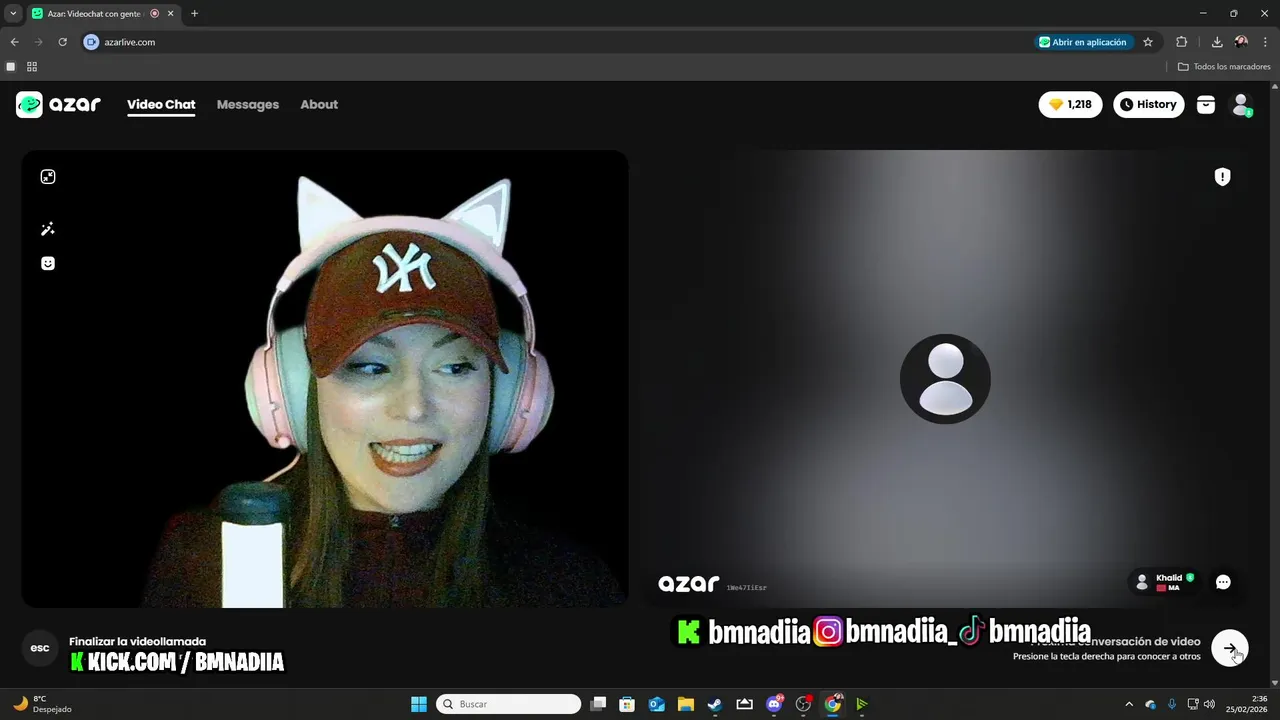Open volume control in system tray
This screenshot has width=1280, height=720.
coord(1210,704)
